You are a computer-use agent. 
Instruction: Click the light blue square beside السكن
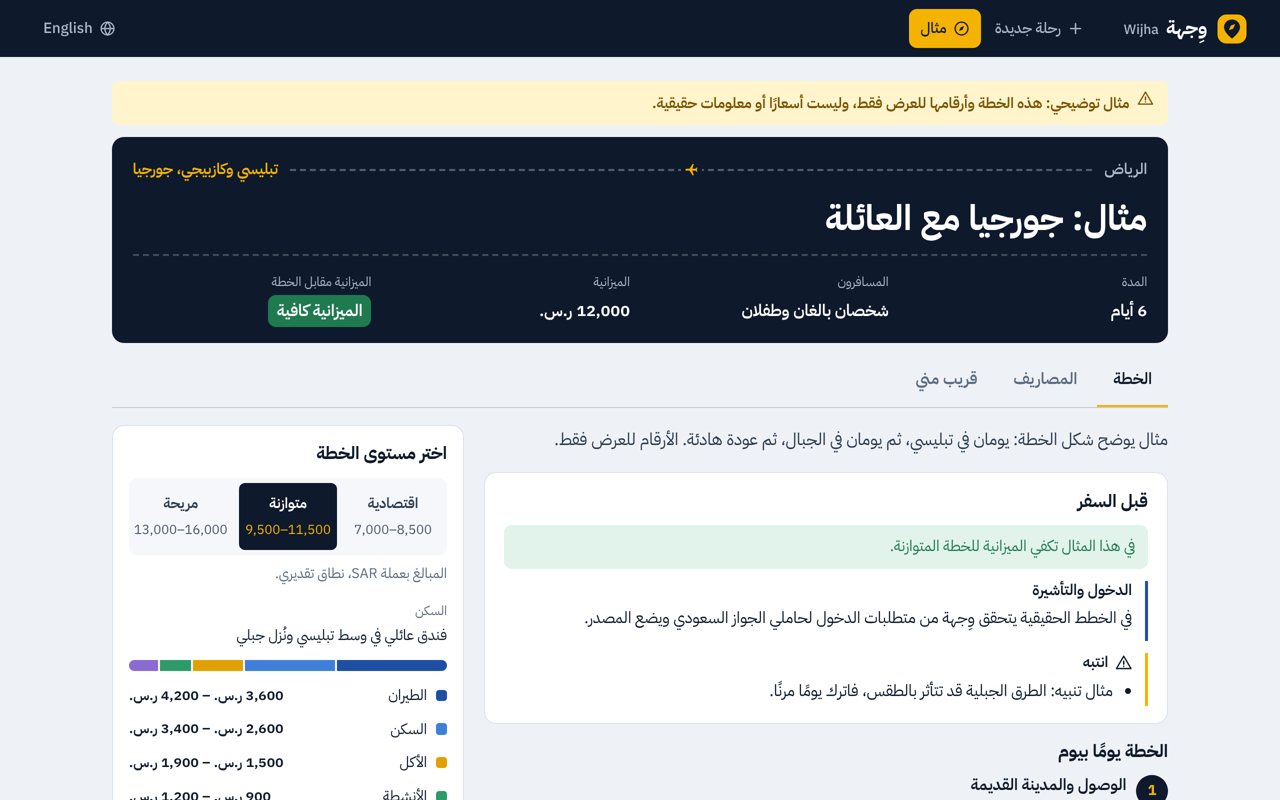[441, 729]
